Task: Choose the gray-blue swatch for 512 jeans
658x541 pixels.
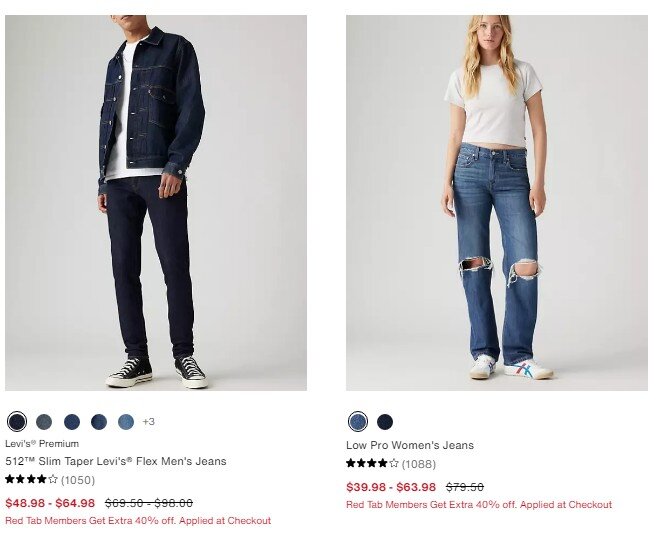Action: [44, 421]
